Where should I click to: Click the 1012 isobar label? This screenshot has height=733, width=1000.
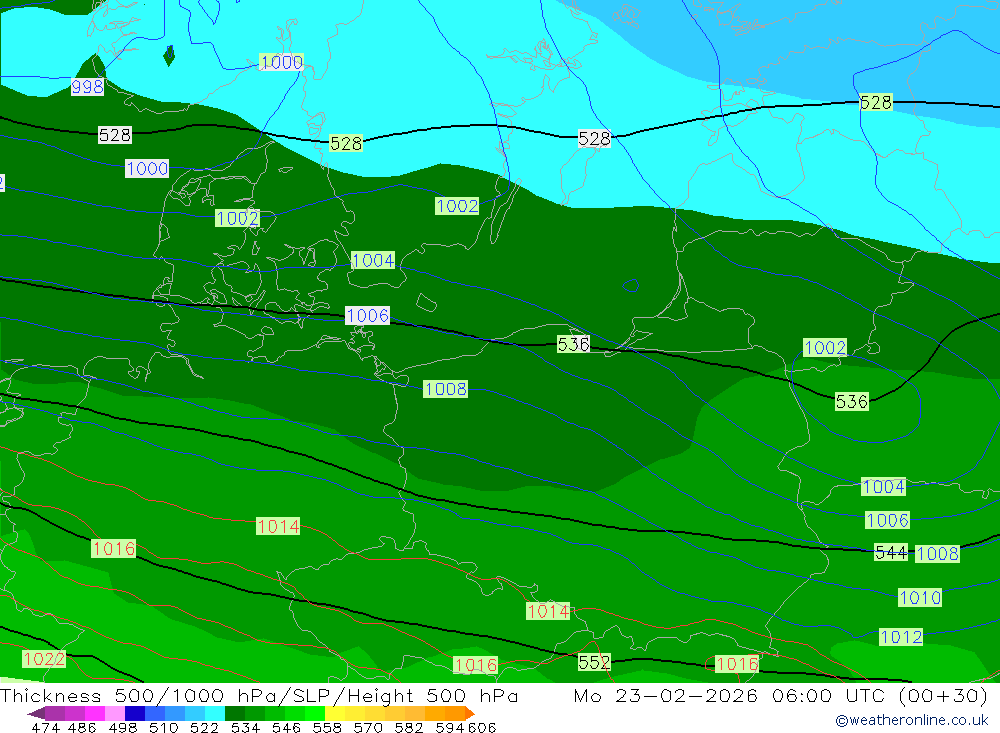pyautogui.click(x=901, y=637)
